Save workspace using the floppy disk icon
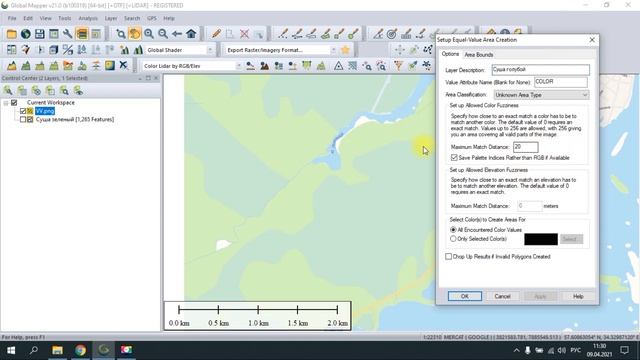 coord(40,34)
